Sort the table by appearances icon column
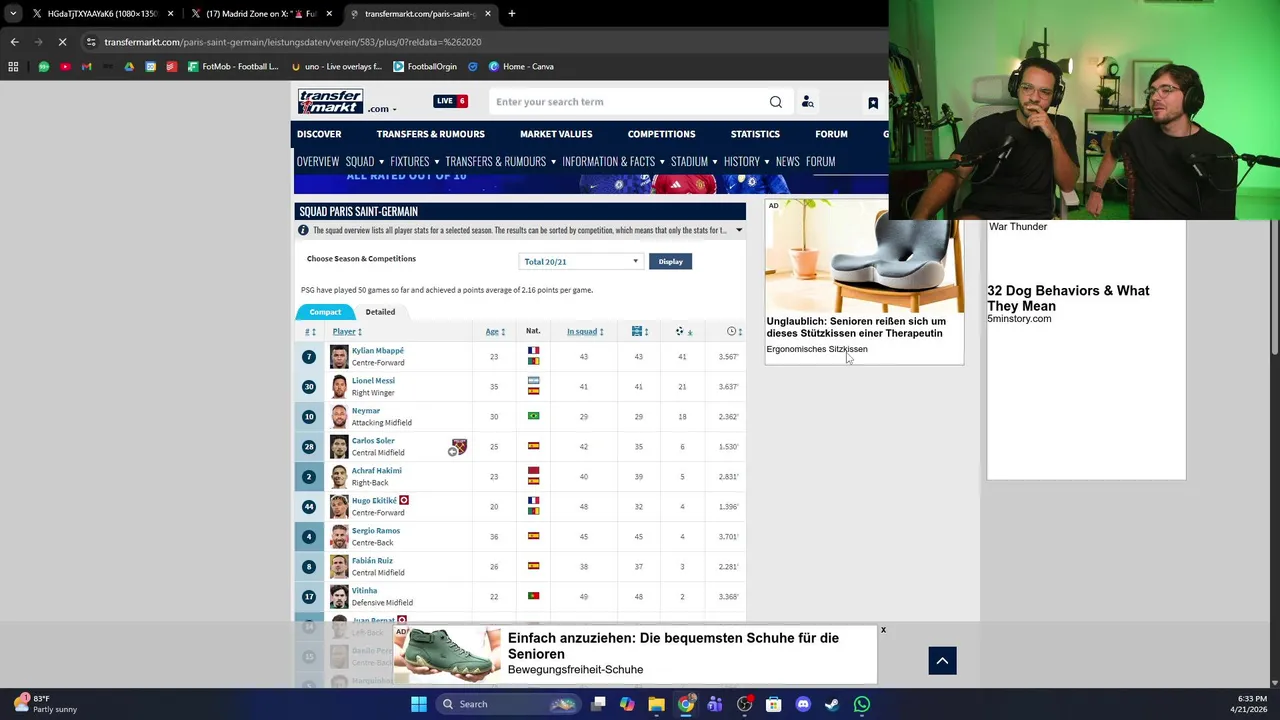Screen dimensions: 1280x720 click(640, 331)
